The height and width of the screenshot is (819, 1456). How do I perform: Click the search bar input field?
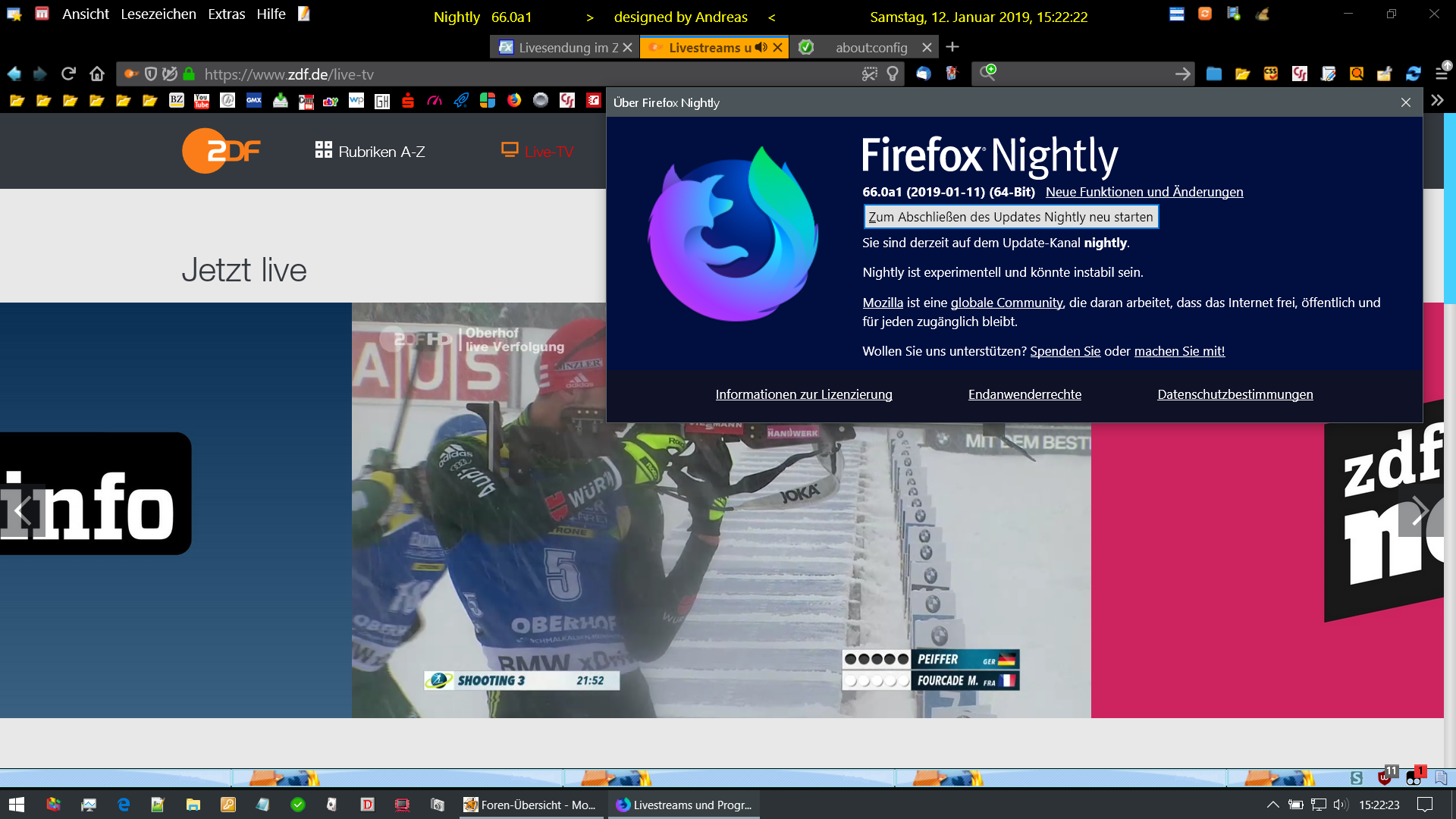point(1084,74)
